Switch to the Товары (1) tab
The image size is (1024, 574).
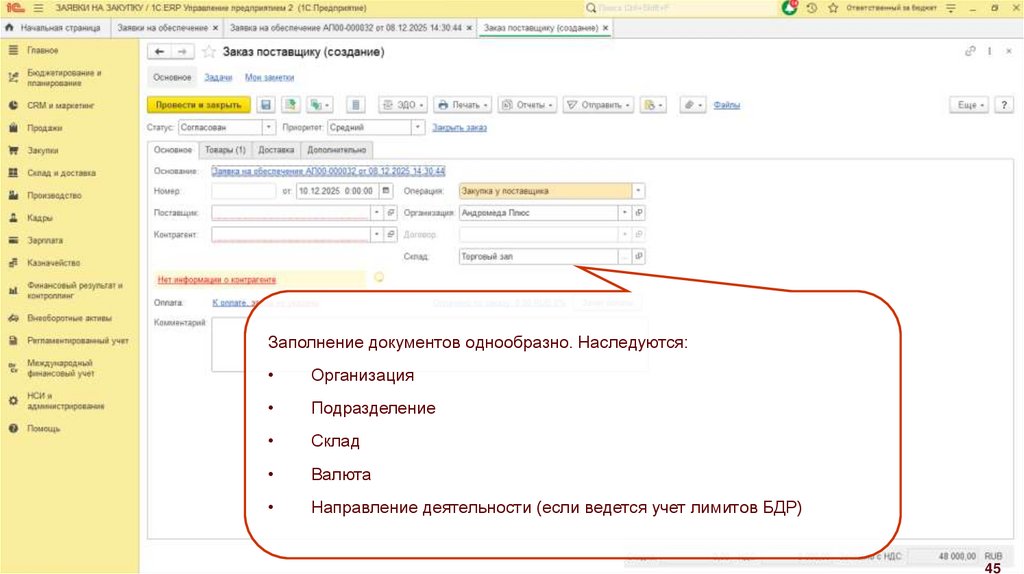[224, 150]
